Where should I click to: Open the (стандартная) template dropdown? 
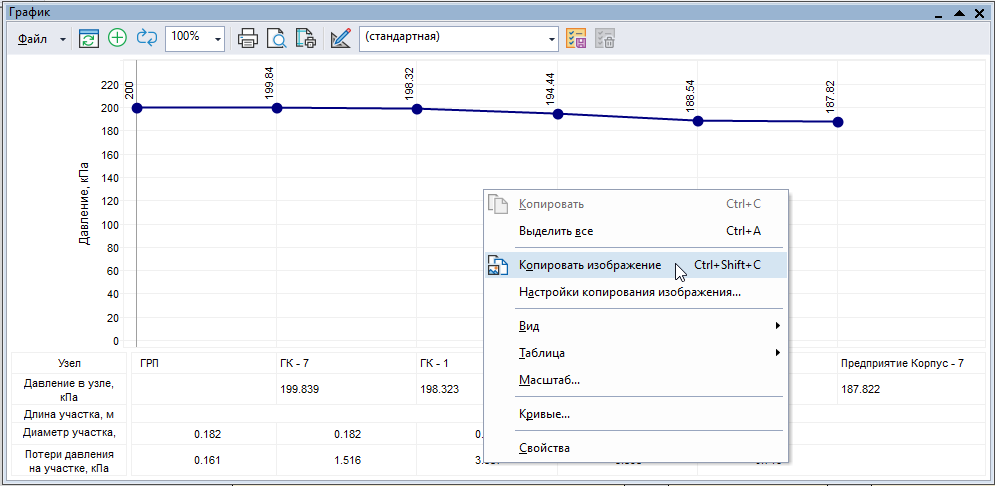[x=552, y=38]
